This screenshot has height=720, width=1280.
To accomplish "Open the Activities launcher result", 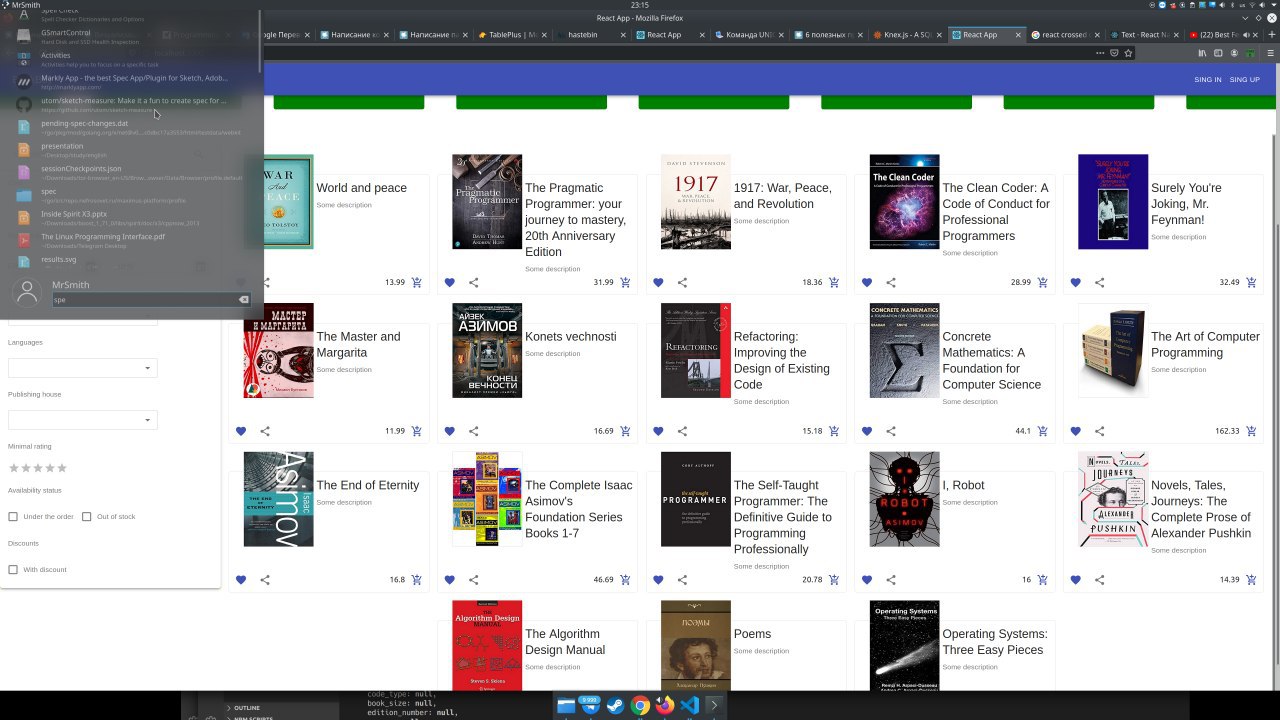I will 132,58.
